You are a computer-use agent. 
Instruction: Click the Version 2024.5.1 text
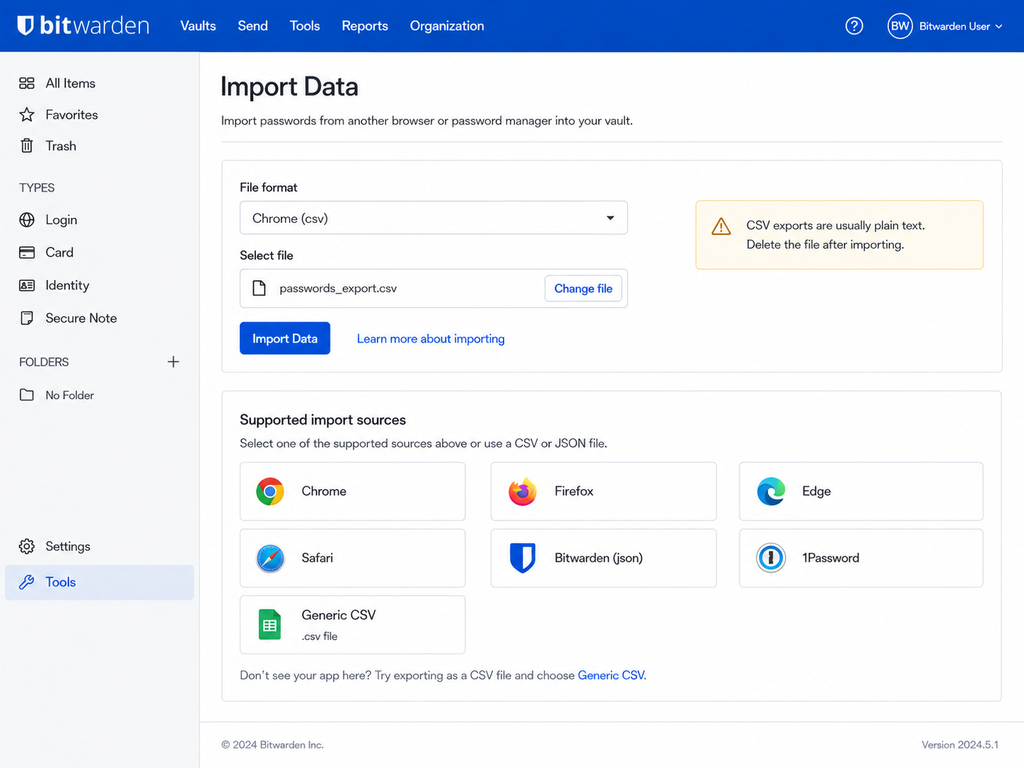click(960, 744)
